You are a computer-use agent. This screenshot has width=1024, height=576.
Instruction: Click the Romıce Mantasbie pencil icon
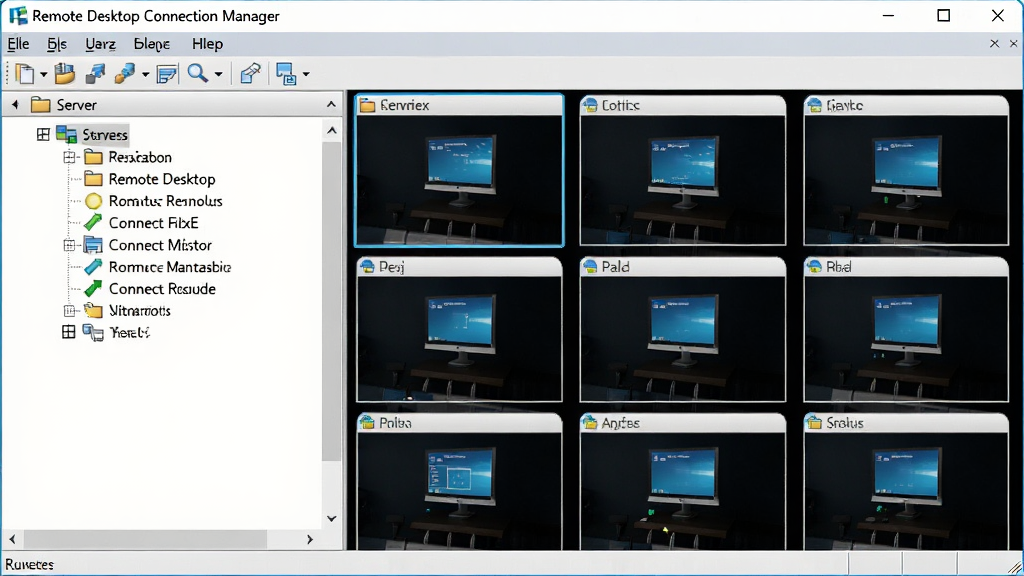pyautogui.click(x=93, y=266)
